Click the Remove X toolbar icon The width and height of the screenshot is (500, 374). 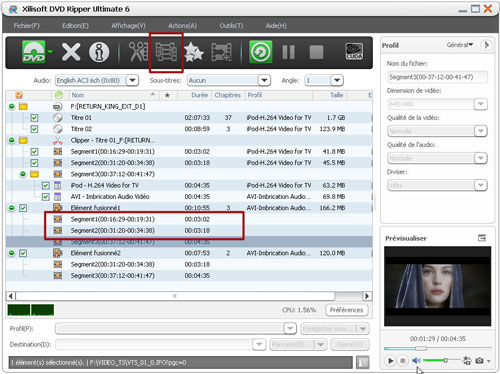pyautogui.click(x=71, y=52)
